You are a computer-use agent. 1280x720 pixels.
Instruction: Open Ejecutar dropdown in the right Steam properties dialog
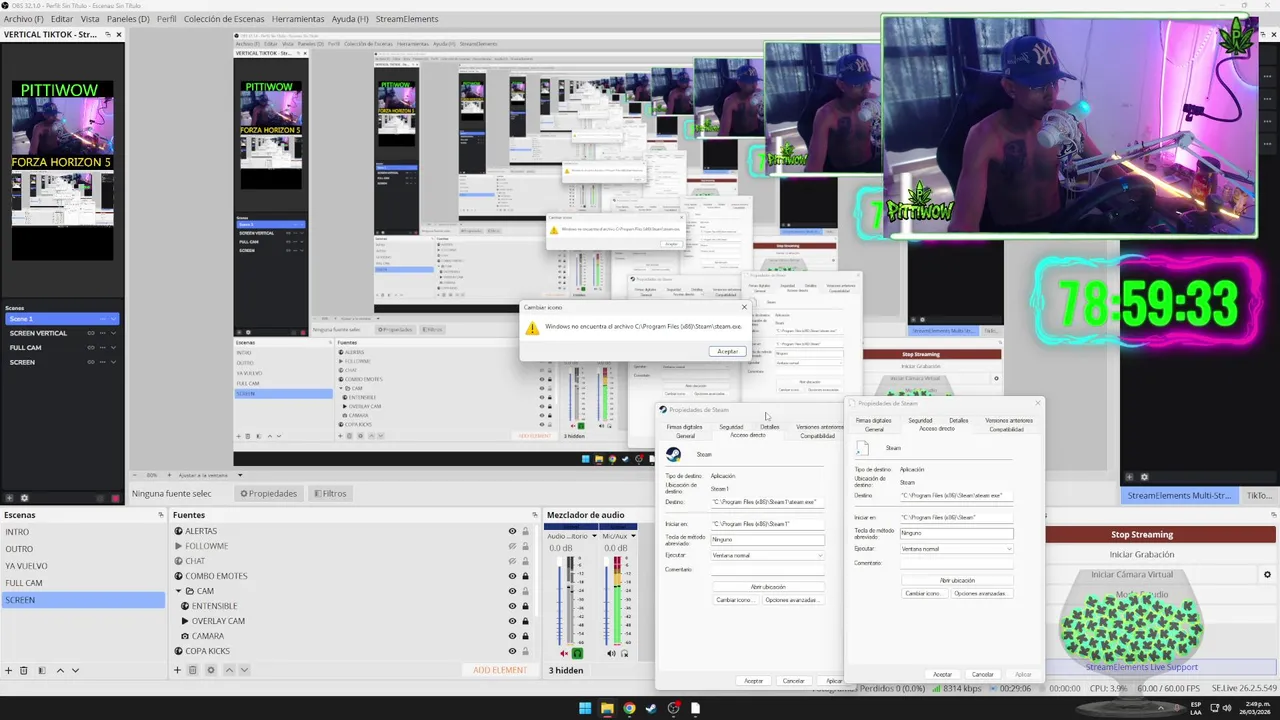pos(957,549)
